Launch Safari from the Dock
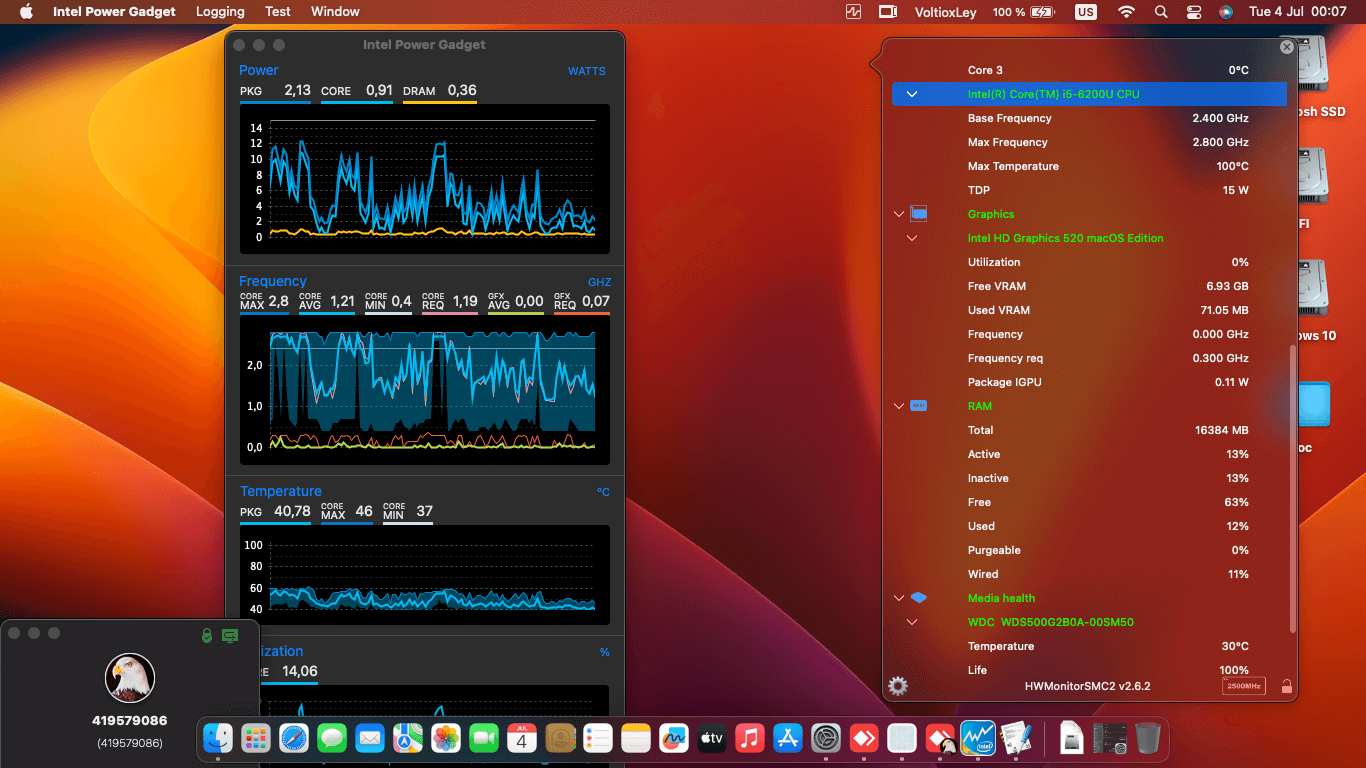Screen dimensions: 1366x768 (294, 738)
